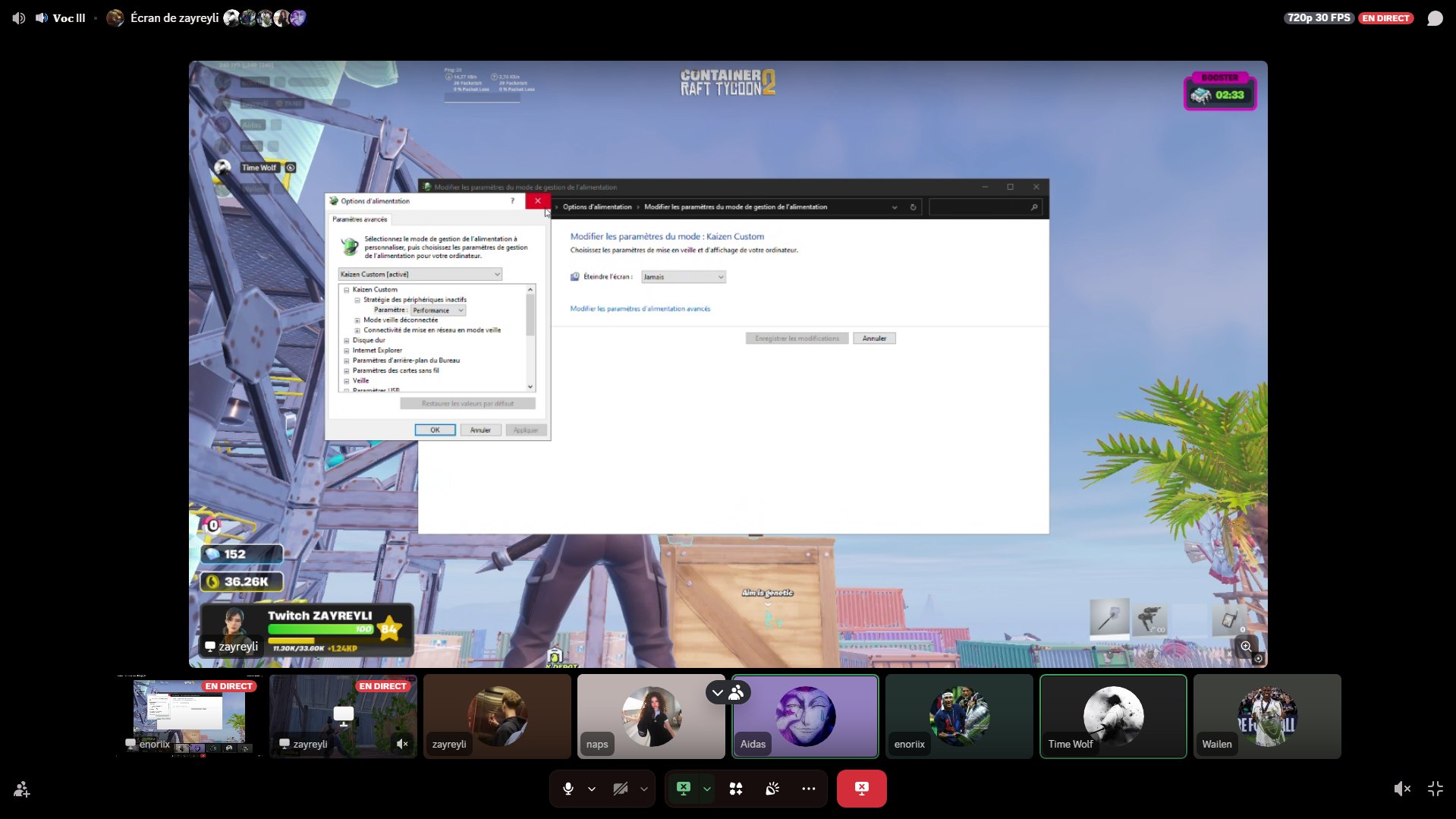1456x819 pixels.
Task: Hide the members row with the chevron button
Action: 718,692
